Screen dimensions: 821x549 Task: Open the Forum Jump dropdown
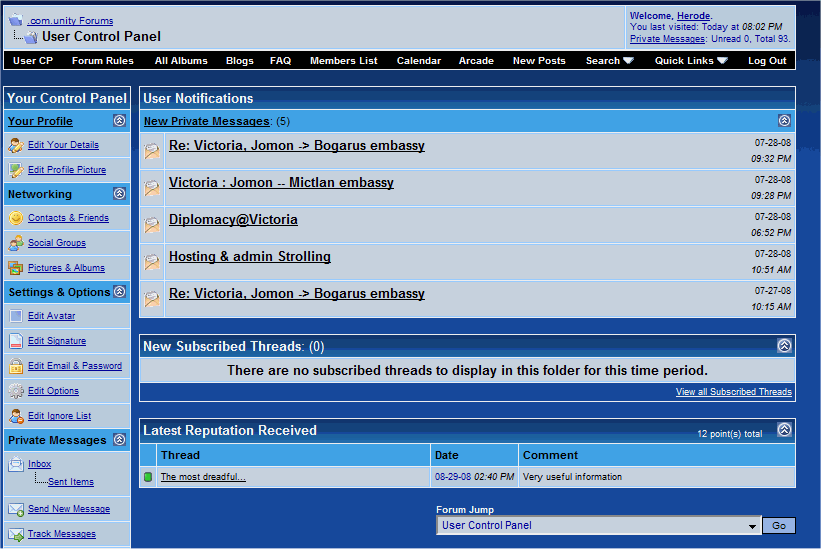pyautogui.click(x=753, y=526)
